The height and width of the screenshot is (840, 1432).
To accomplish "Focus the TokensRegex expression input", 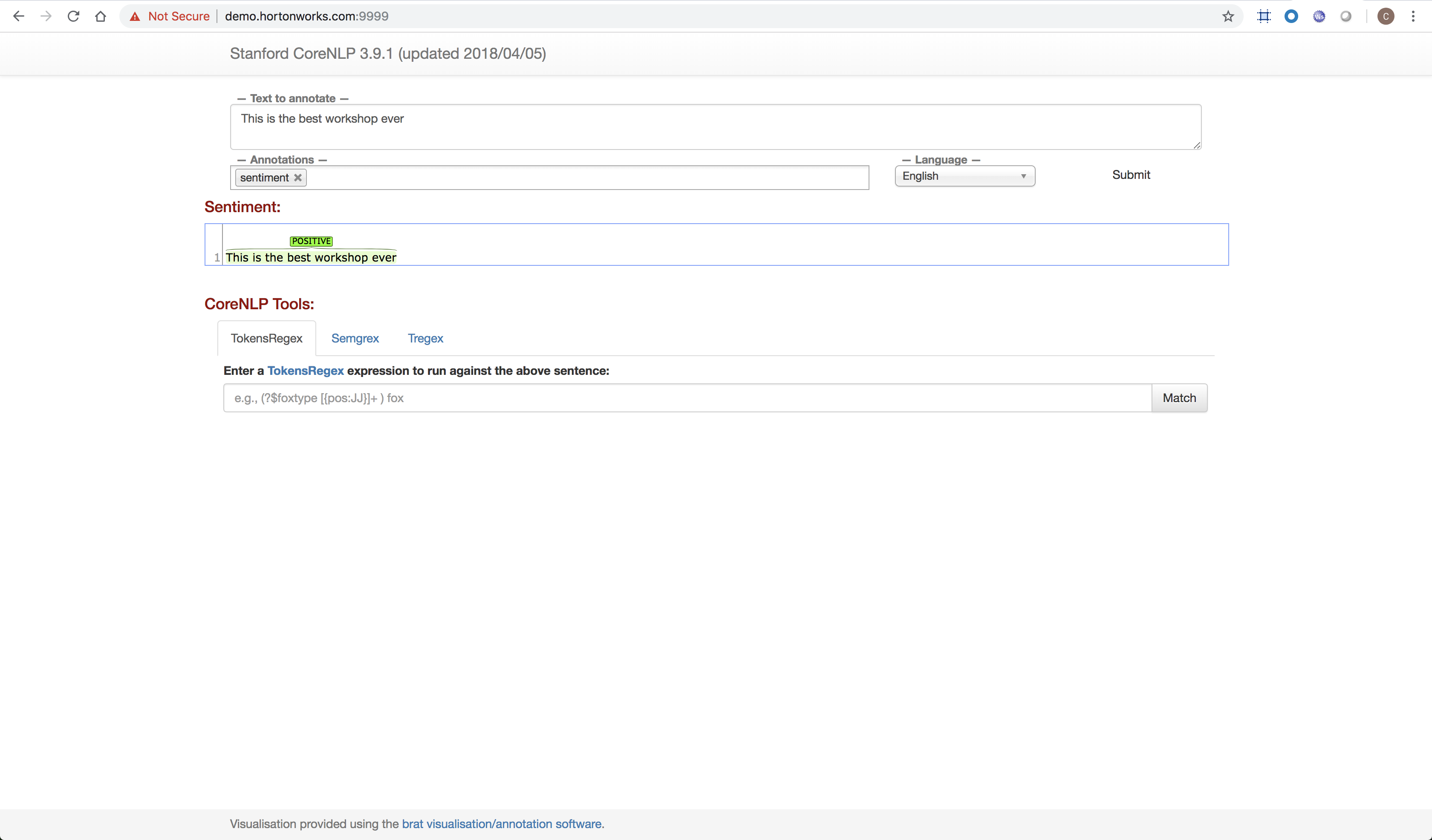I will tap(687, 398).
